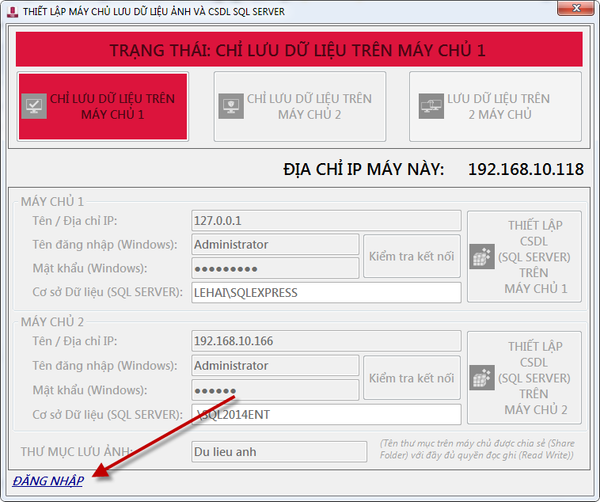Click the SQL2014ENT database field
Viewport: 600px width, 502px height.
coord(326,414)
